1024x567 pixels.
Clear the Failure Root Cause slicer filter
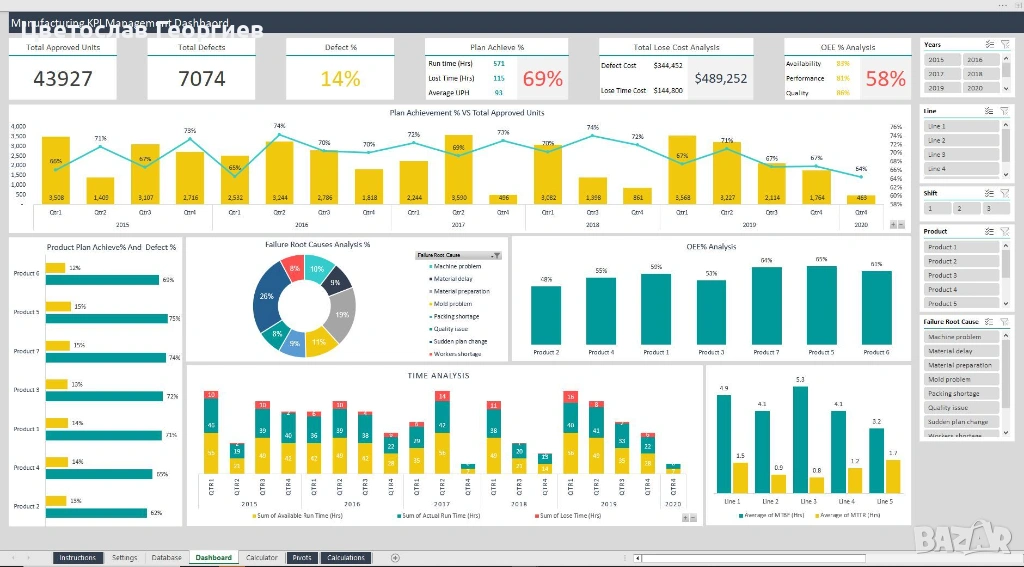[1005, 322]
